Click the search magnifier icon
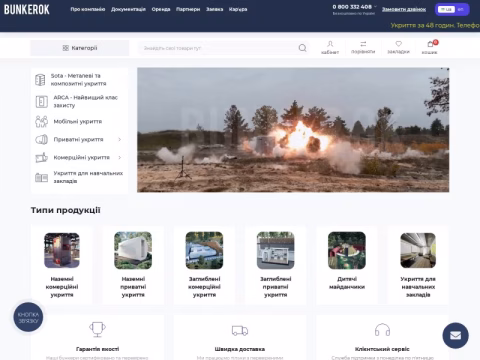The width and height of the screenshot is (480, 360). click(x=302, y=48)
